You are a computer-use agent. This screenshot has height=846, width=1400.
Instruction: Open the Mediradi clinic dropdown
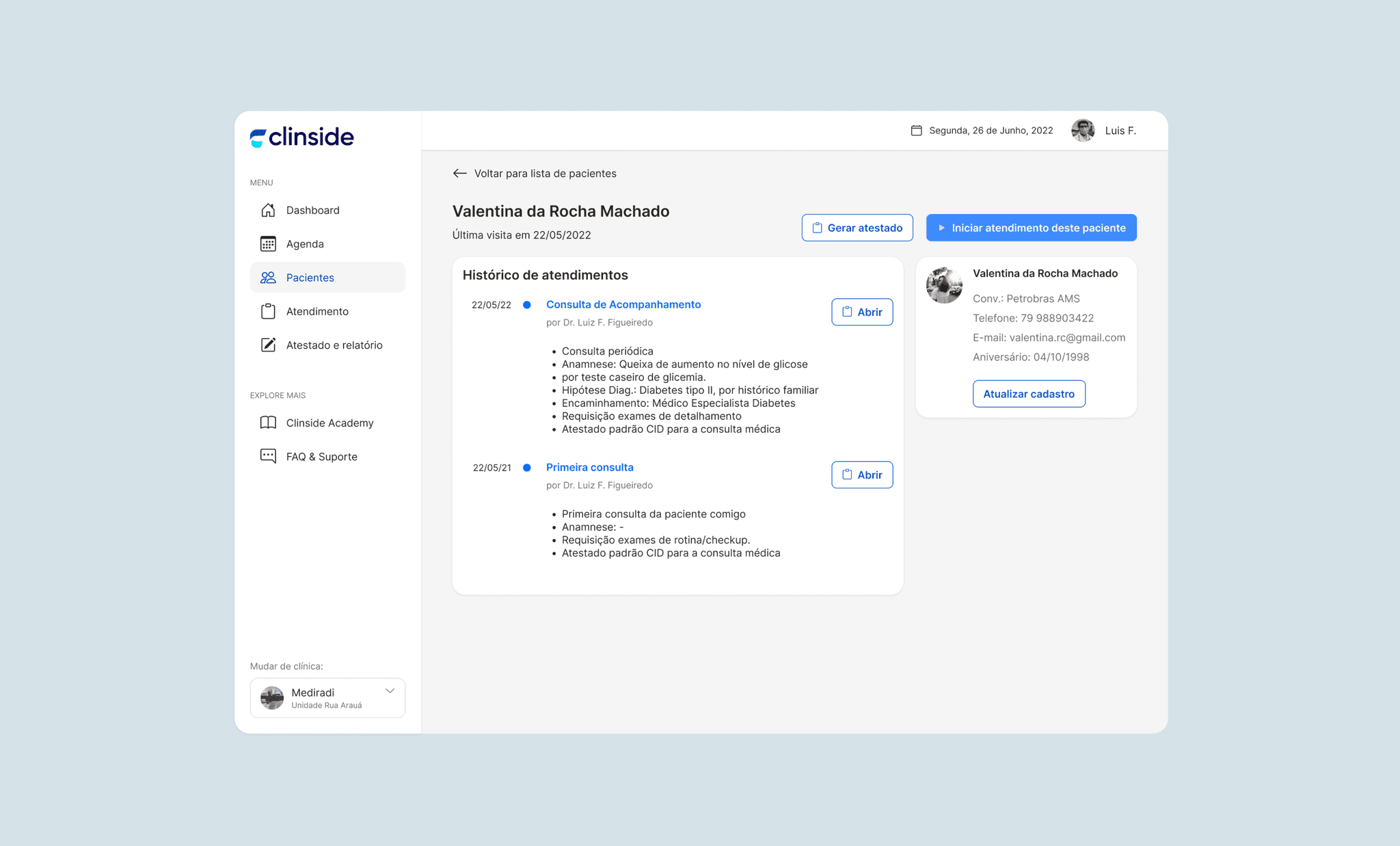point(327,698)
